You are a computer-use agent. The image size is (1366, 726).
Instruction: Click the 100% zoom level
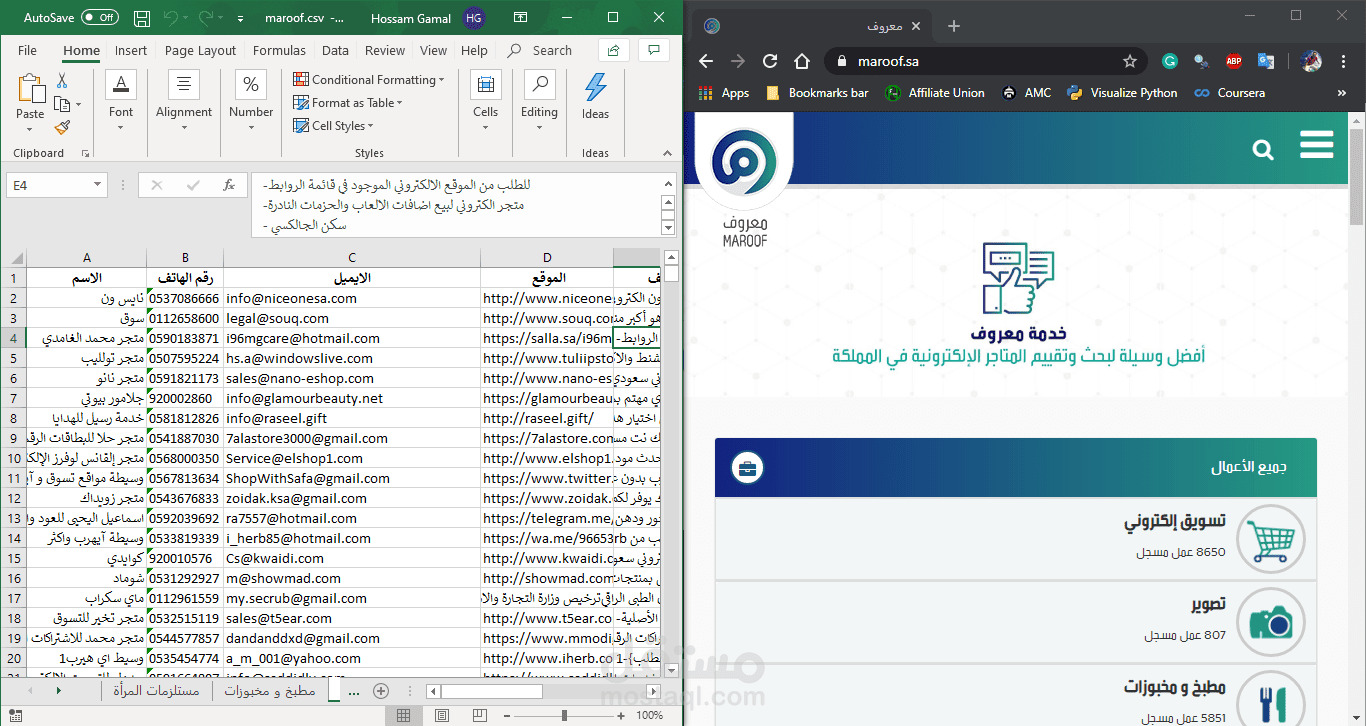click(x=650, y=716)
